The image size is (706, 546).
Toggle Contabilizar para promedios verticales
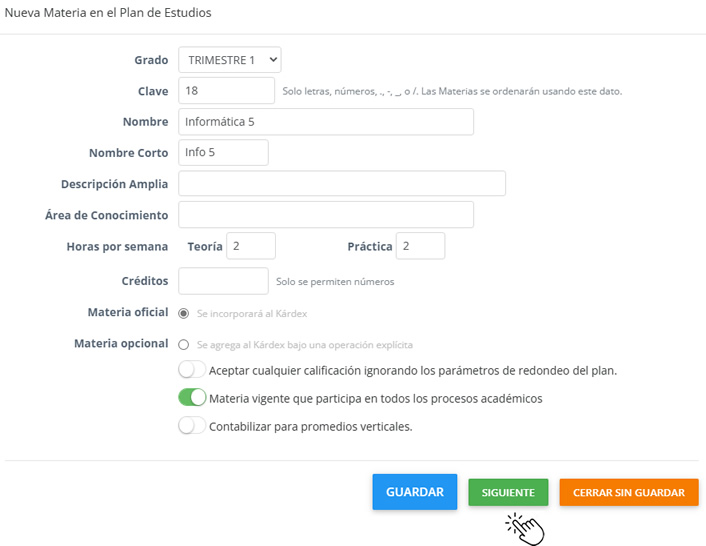(192, 426)
